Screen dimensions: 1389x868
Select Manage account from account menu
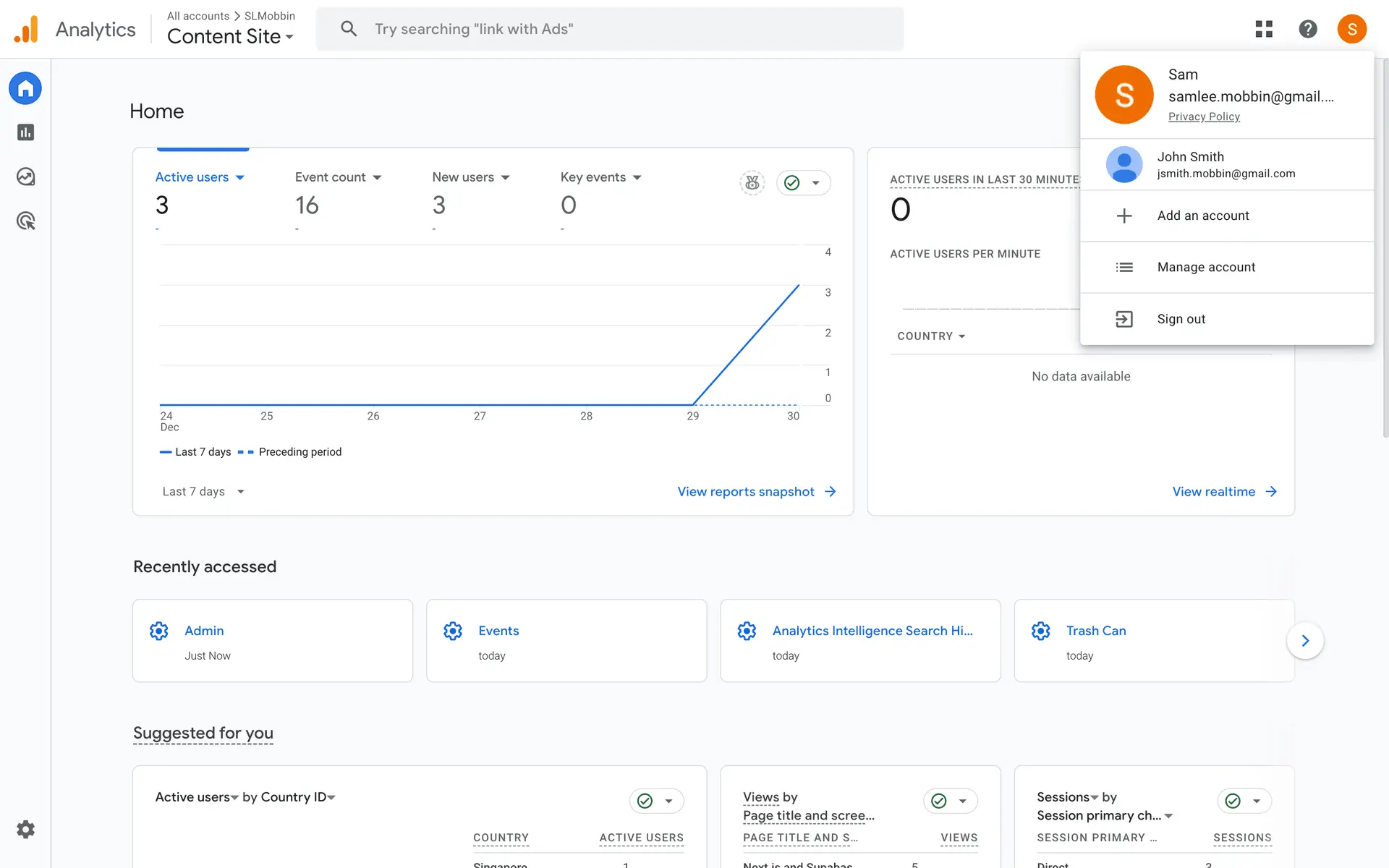1206,267
